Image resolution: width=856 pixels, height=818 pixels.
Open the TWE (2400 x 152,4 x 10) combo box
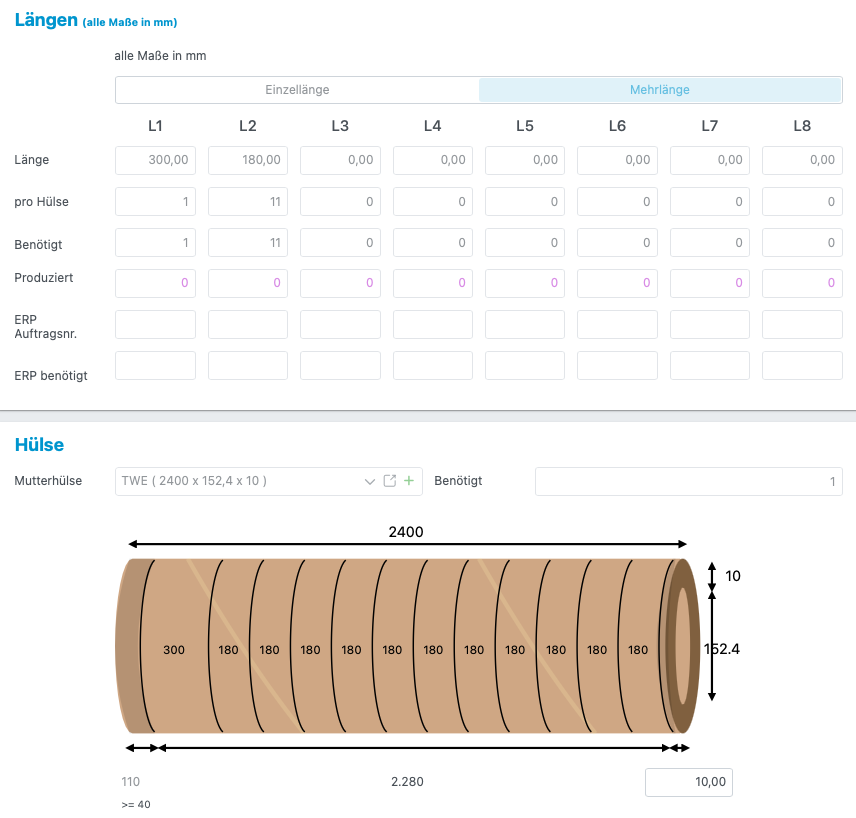coord(240,481)
